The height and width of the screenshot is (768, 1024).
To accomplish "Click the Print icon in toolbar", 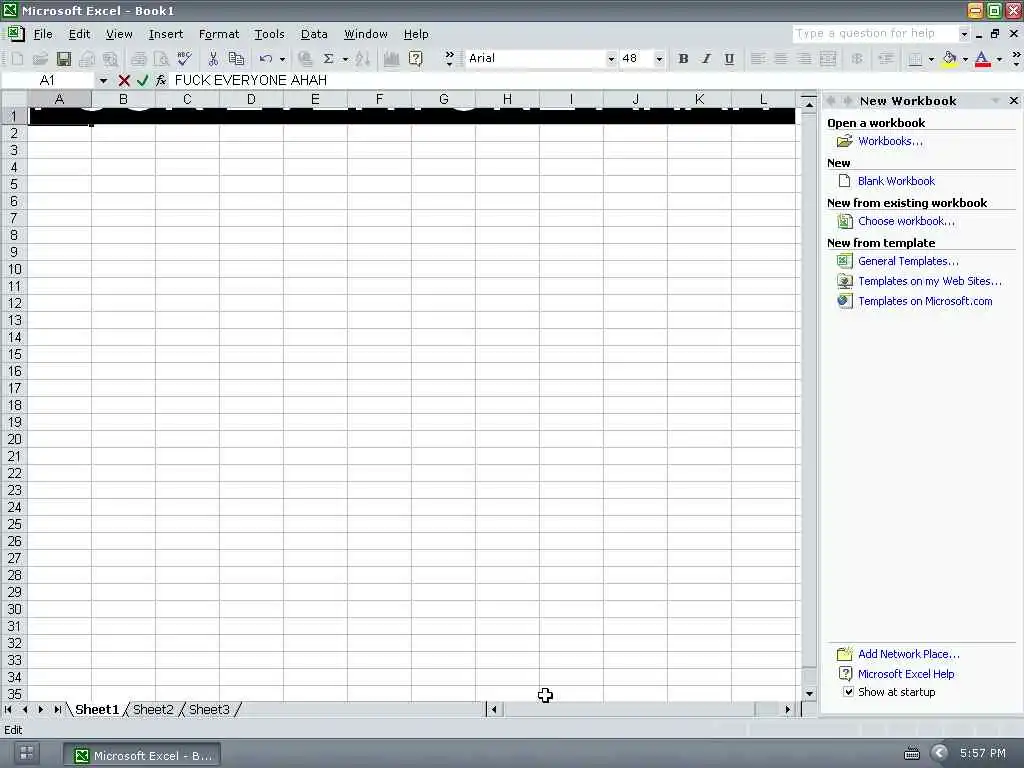I will tap(138, 59).
